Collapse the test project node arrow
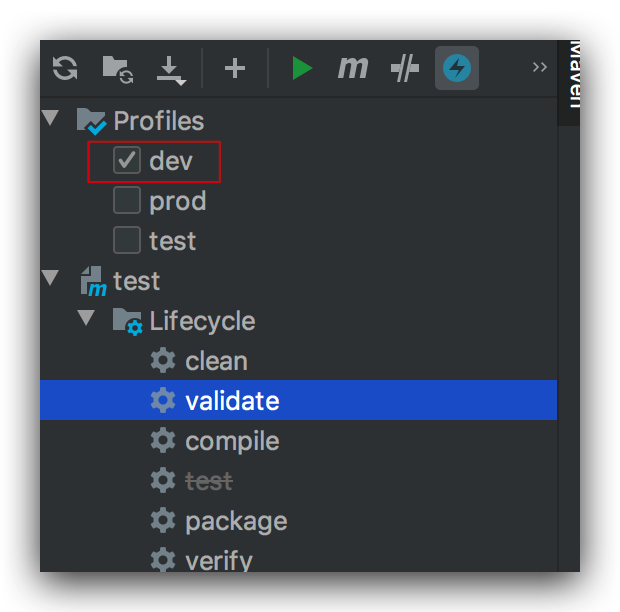620x612 pixels. [x=50, y=280]
